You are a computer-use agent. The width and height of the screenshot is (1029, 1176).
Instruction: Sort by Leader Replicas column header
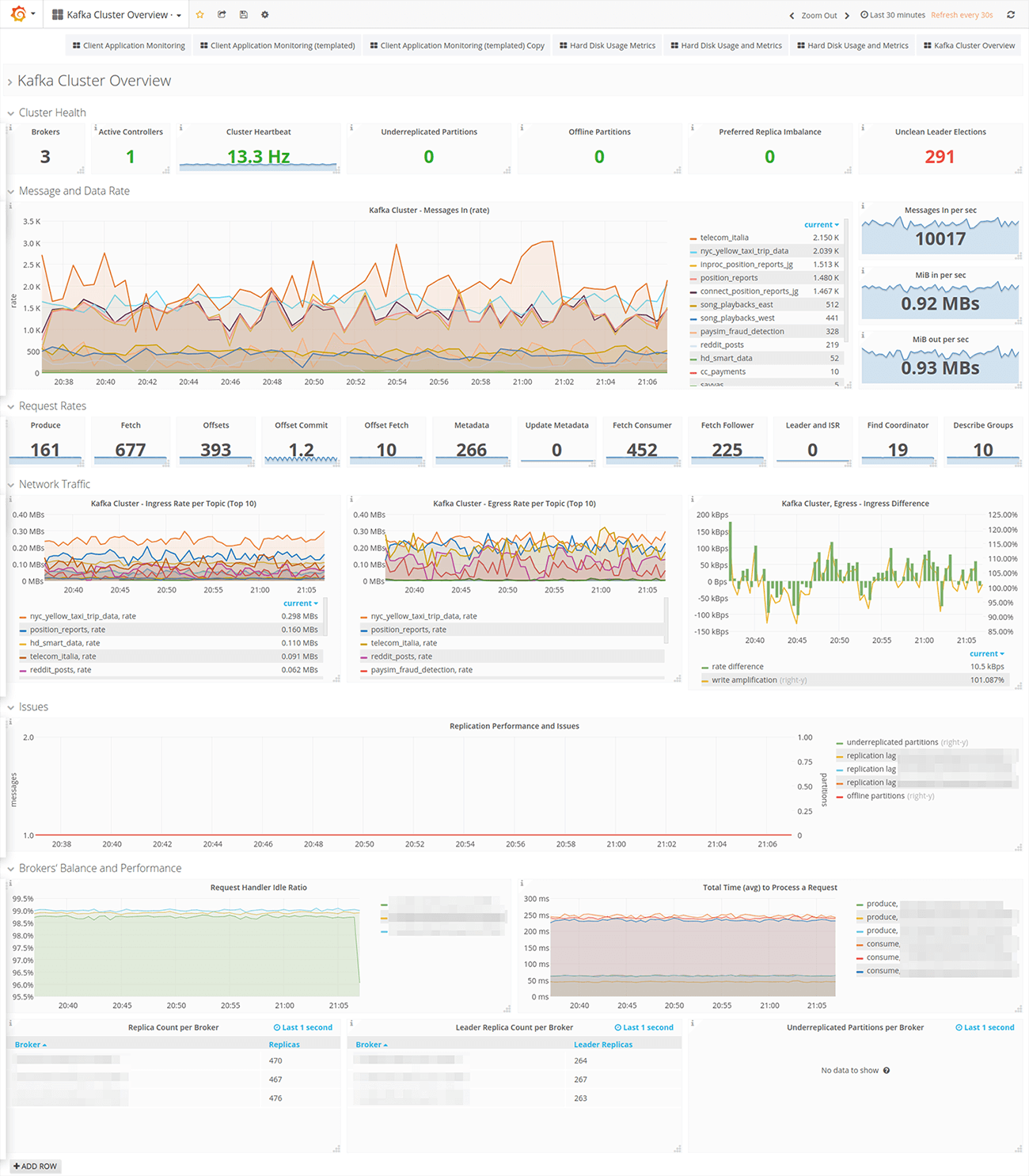[603, 1045]
